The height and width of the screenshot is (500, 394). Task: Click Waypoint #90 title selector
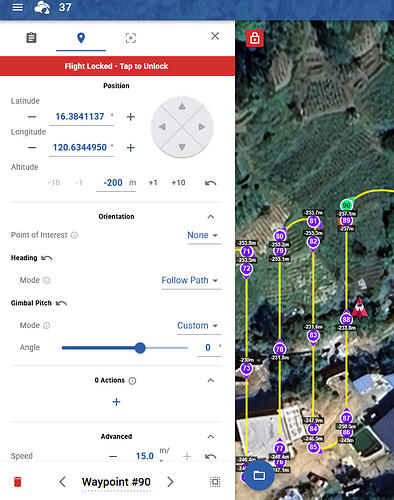coord(116,482)
